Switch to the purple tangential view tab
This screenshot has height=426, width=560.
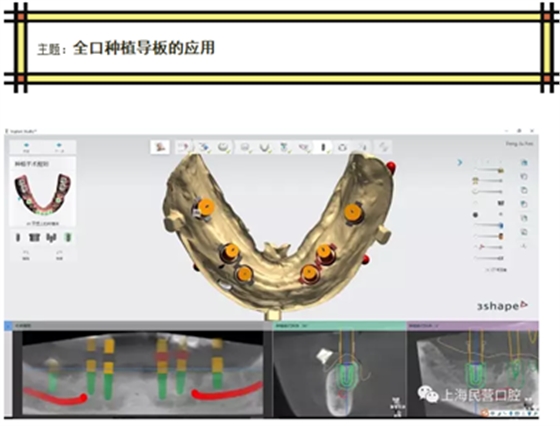click(472, 326)
